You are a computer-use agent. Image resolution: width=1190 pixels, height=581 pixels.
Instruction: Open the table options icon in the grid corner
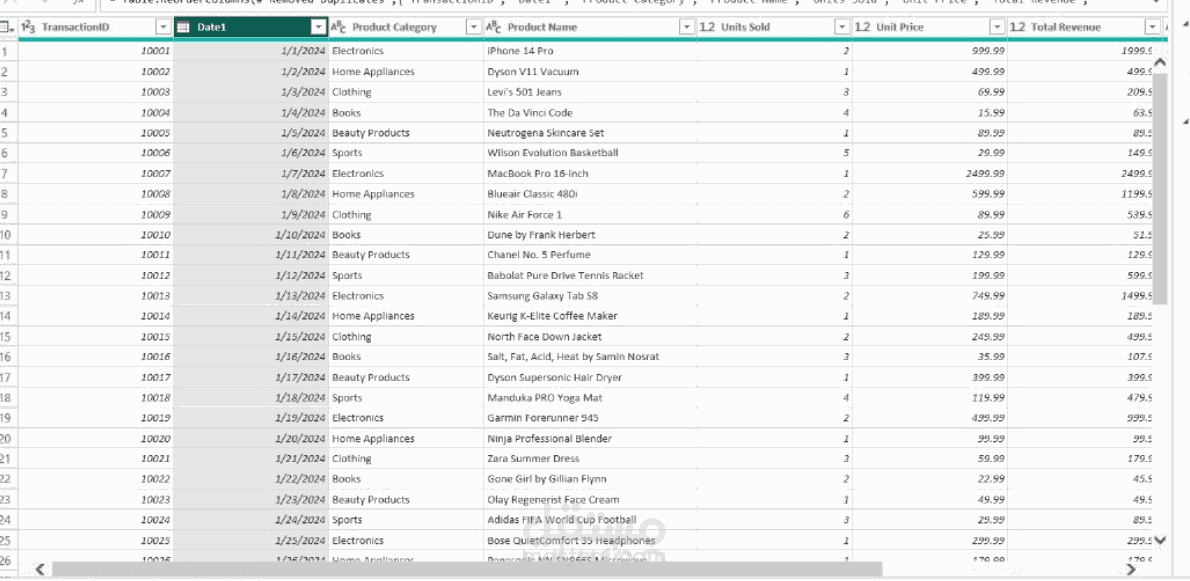coord(7,27)
